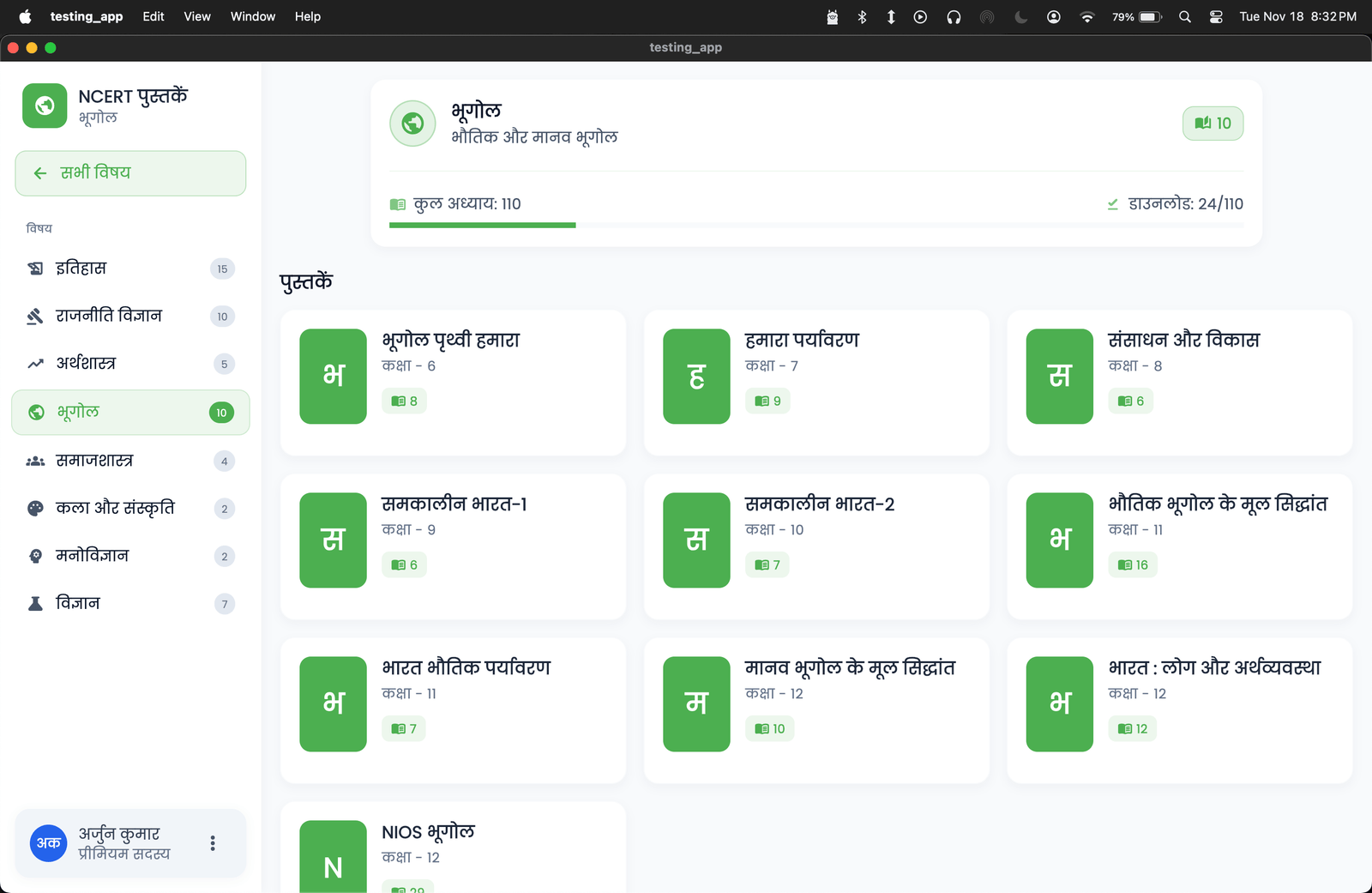Click the भूगोल globe icon in sidebar
This screenshot has height=893, width=1372.
pos(36,413)
